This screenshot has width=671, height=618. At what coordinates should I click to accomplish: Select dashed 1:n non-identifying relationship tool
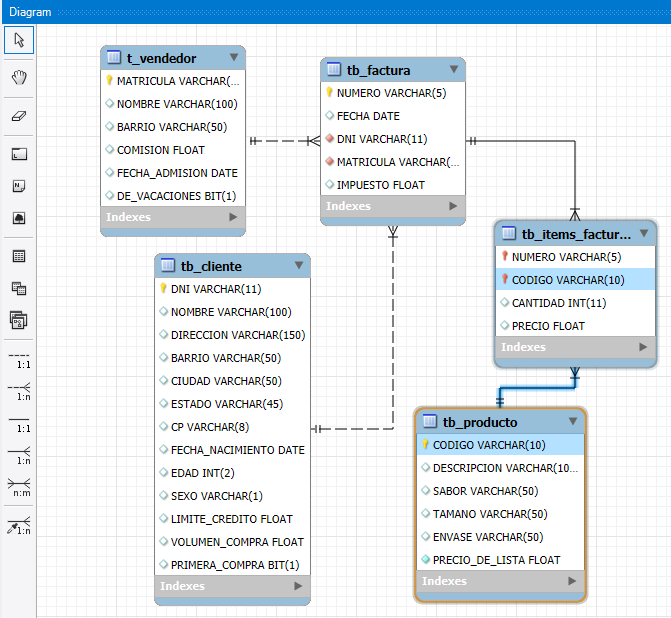tap(19, 392)
